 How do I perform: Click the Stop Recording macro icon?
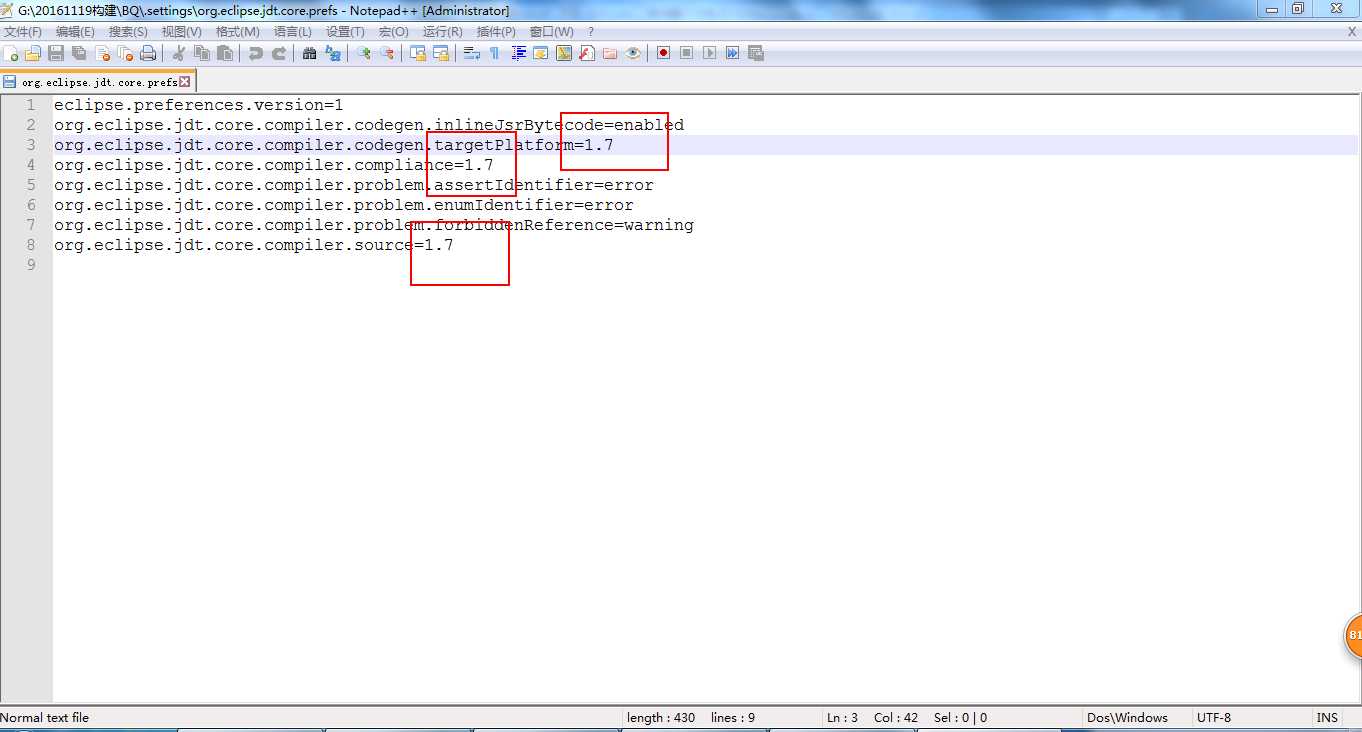pyautogui.click(x=686, y=53)
